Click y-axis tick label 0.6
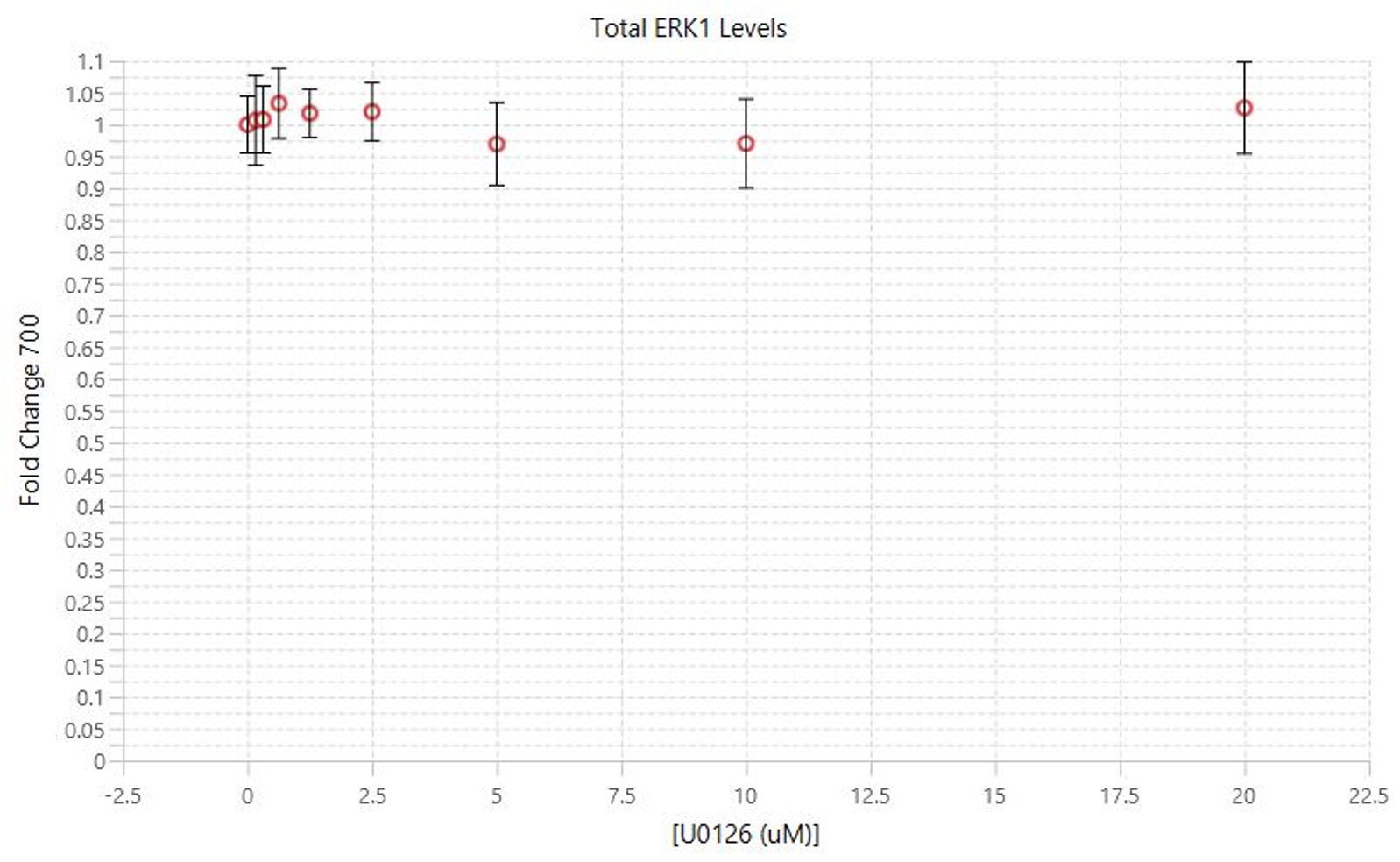 (x=90, y=380)
